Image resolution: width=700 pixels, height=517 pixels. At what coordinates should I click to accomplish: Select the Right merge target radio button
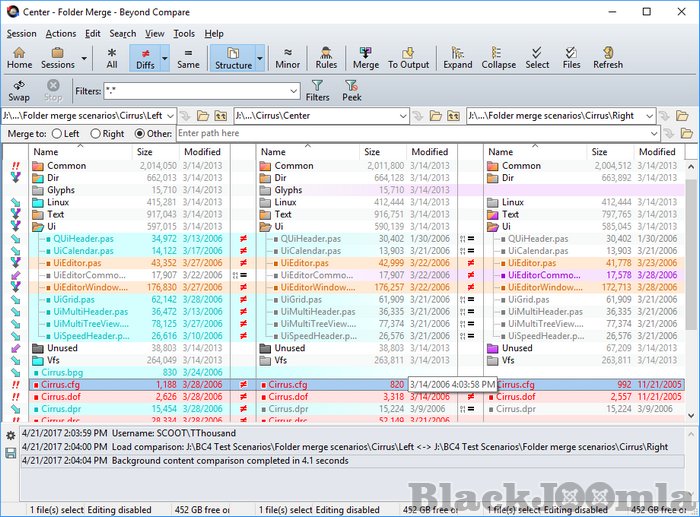(x=95, y=134)
